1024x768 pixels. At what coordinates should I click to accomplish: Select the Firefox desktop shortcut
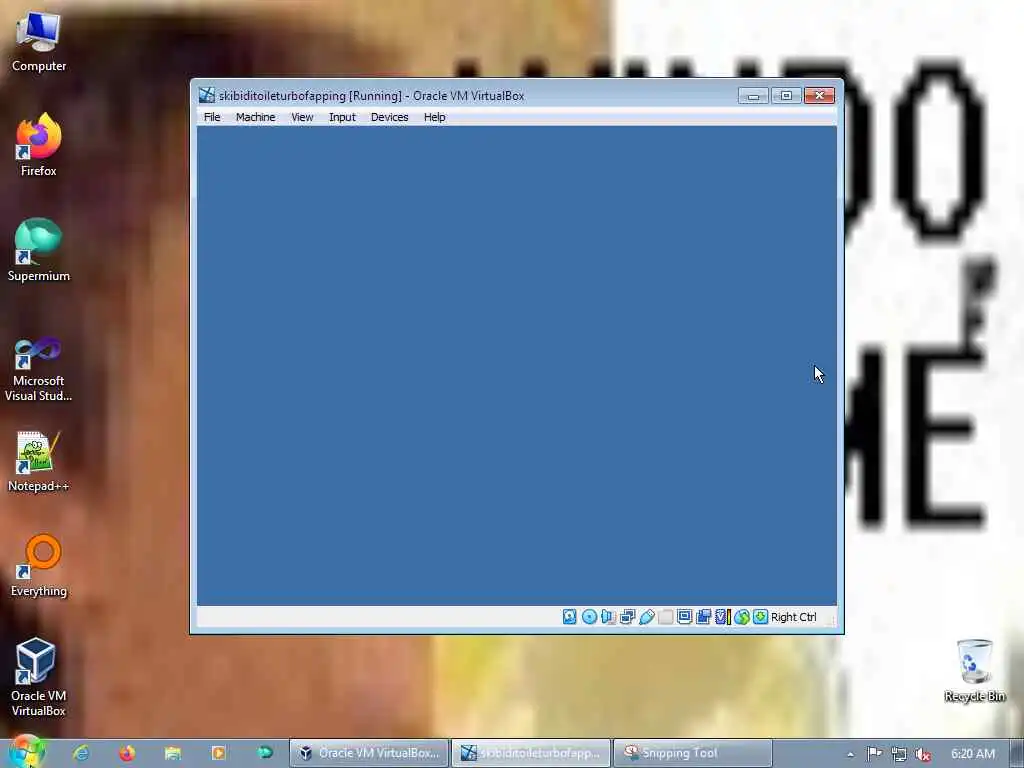[x=39, y=144]
